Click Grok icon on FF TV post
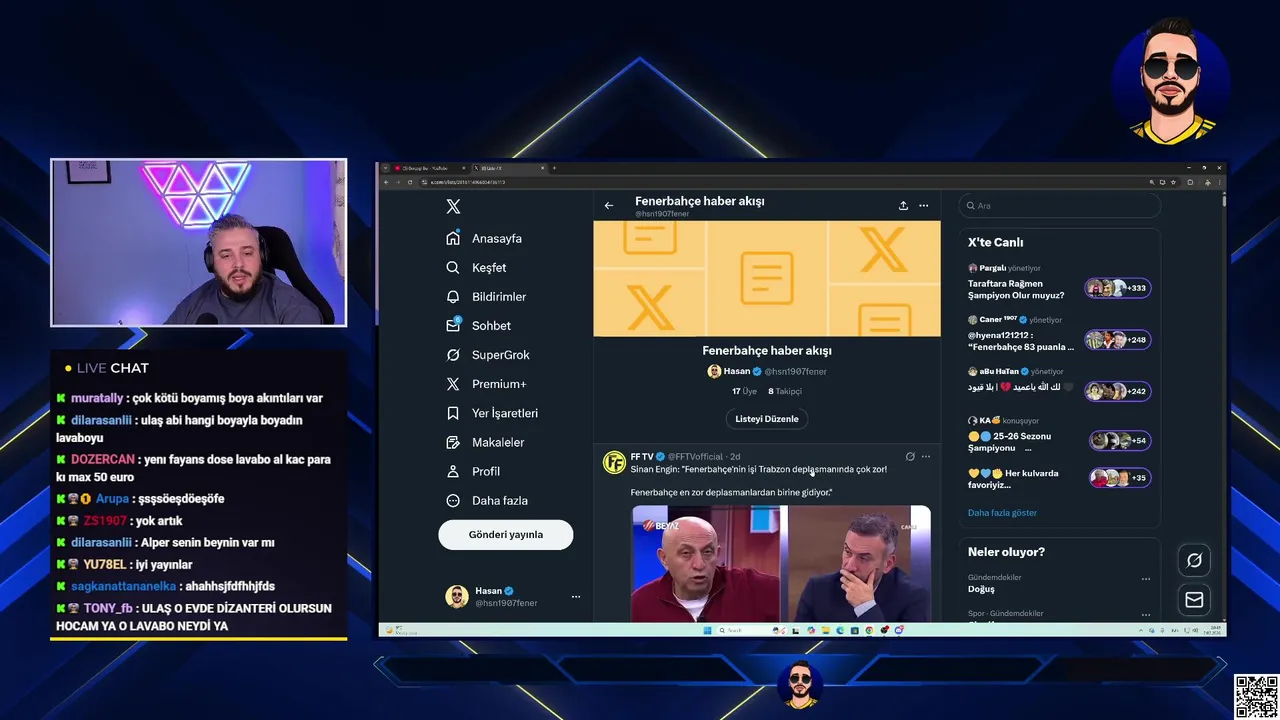This screenshot has height=720, width=1280. [910, 457]
